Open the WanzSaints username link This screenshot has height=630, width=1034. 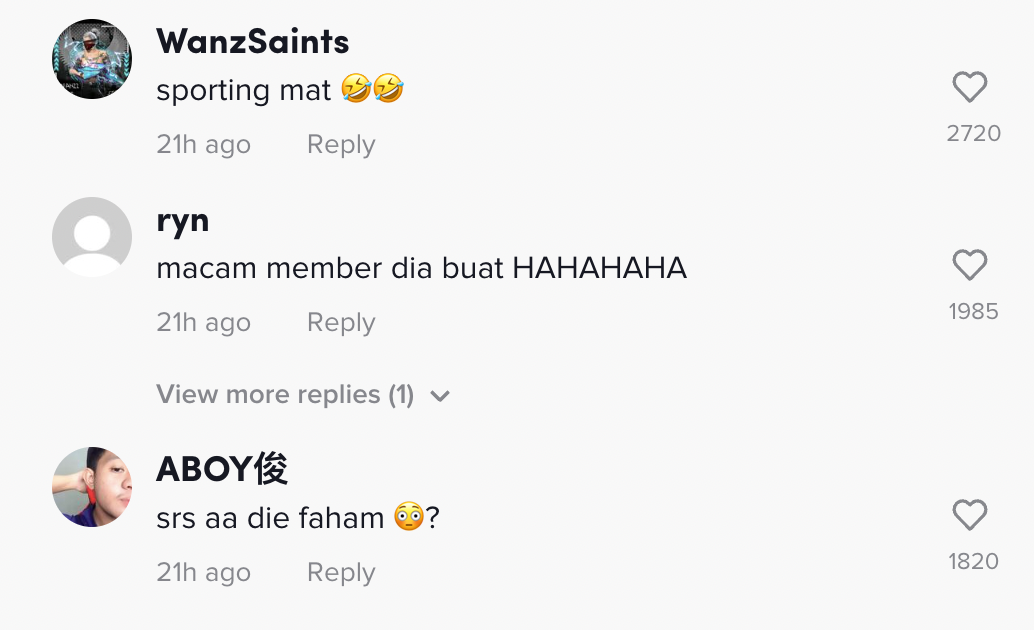pos(253,42)
